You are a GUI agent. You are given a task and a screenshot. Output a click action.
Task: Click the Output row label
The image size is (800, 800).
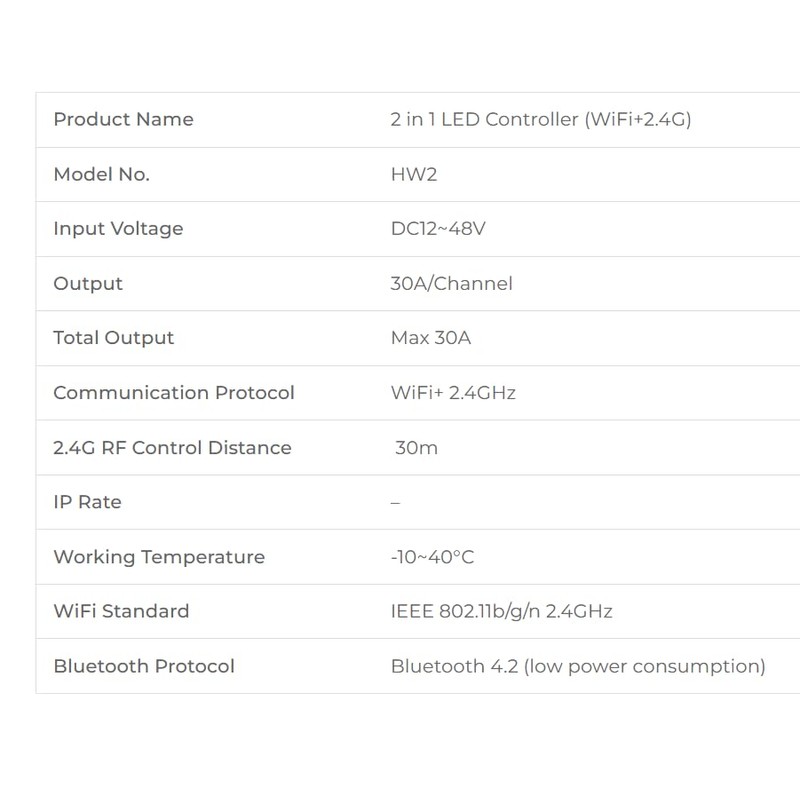[88, 284]
